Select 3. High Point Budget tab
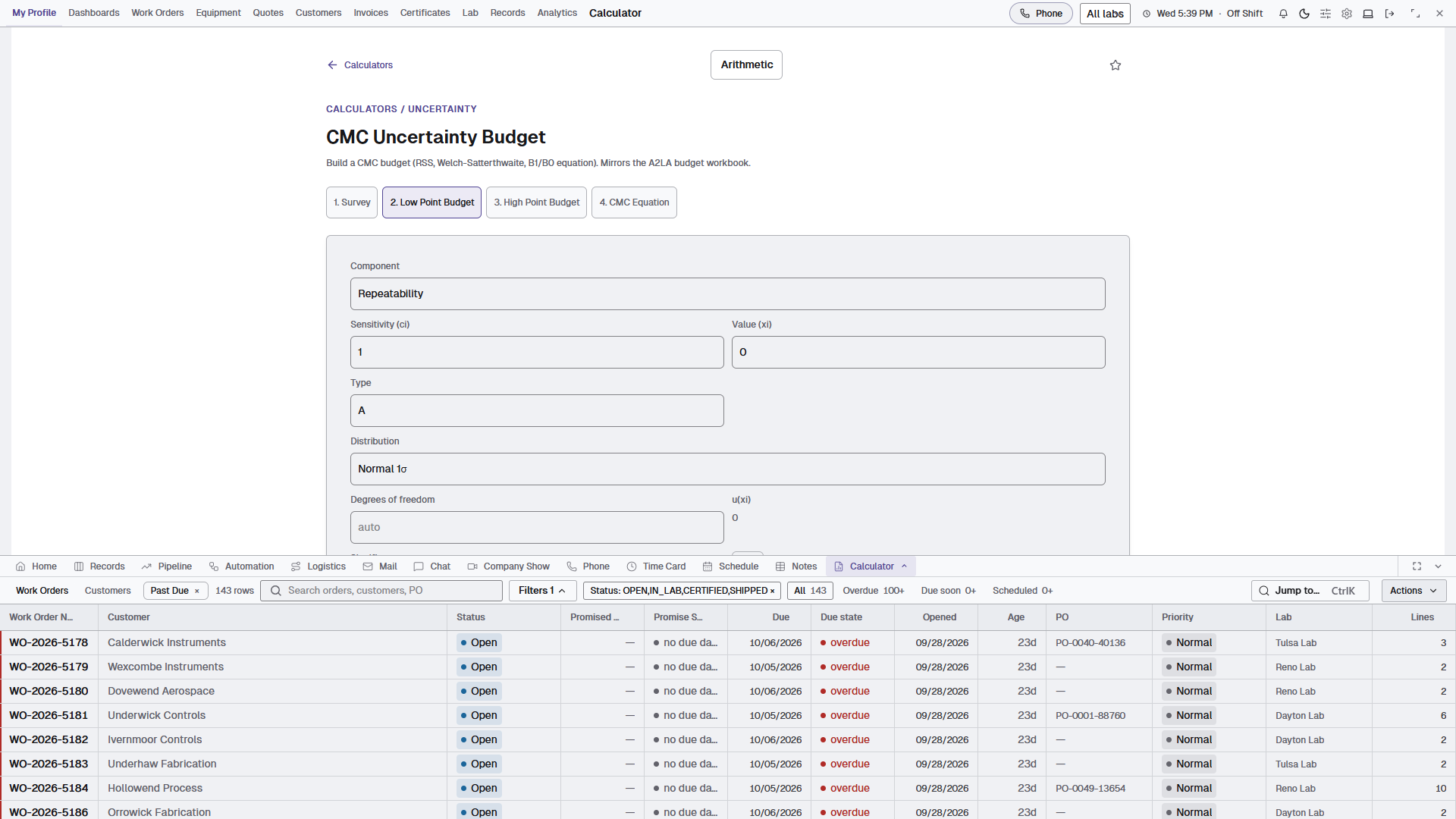This screenshot has width=1456, height=819. click(x=536, y=202)
